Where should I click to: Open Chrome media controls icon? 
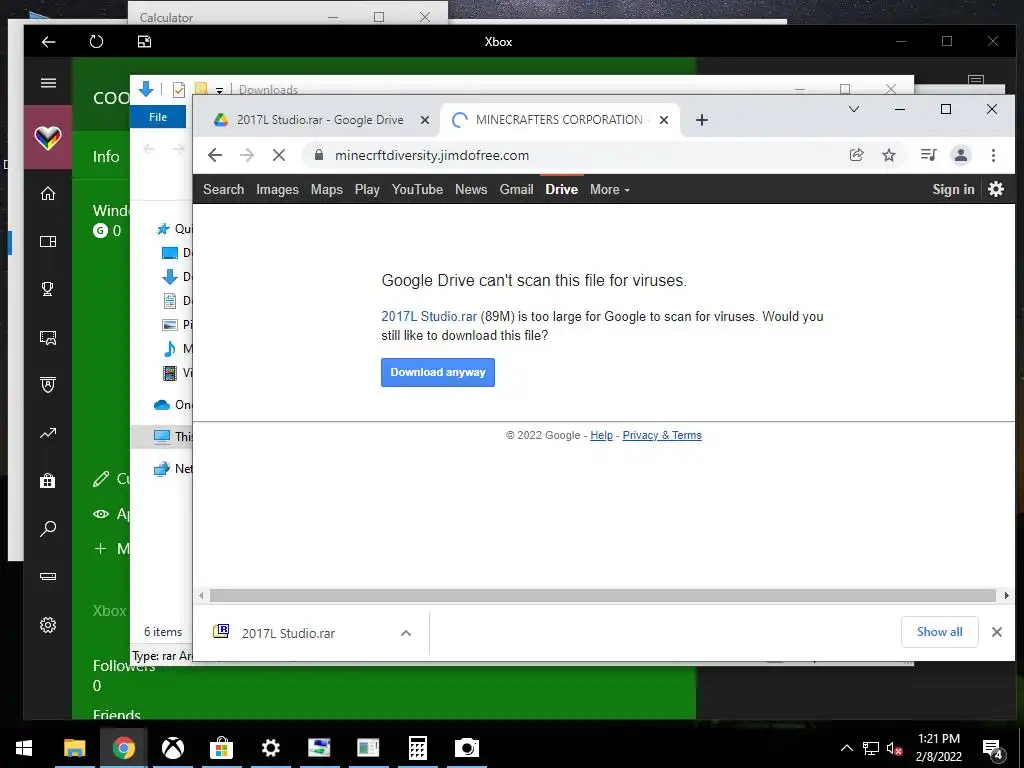pos(929,155)
